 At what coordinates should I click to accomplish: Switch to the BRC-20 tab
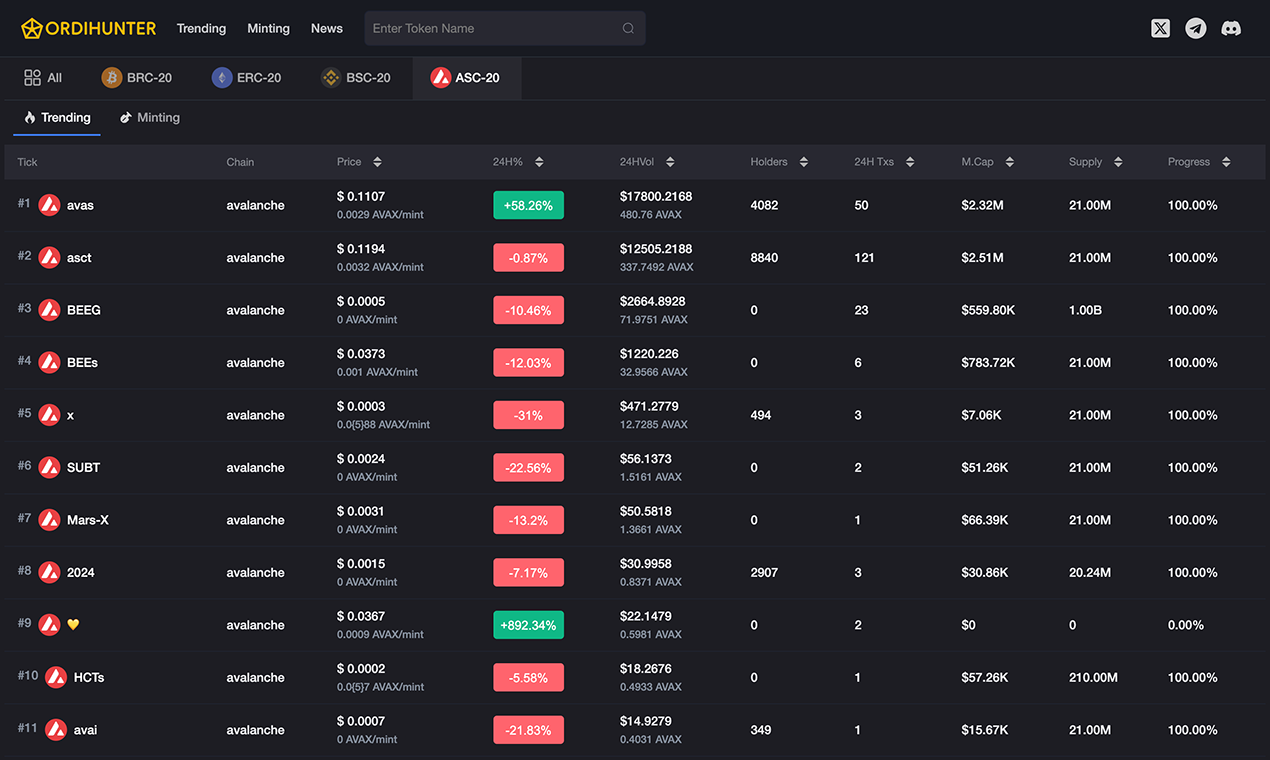point(137,78)
